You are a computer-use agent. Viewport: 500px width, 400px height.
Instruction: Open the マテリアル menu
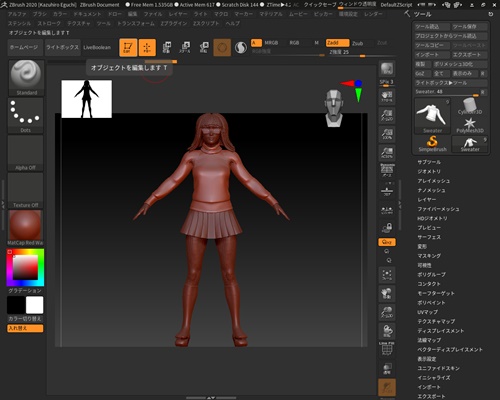tap(271, 14)
